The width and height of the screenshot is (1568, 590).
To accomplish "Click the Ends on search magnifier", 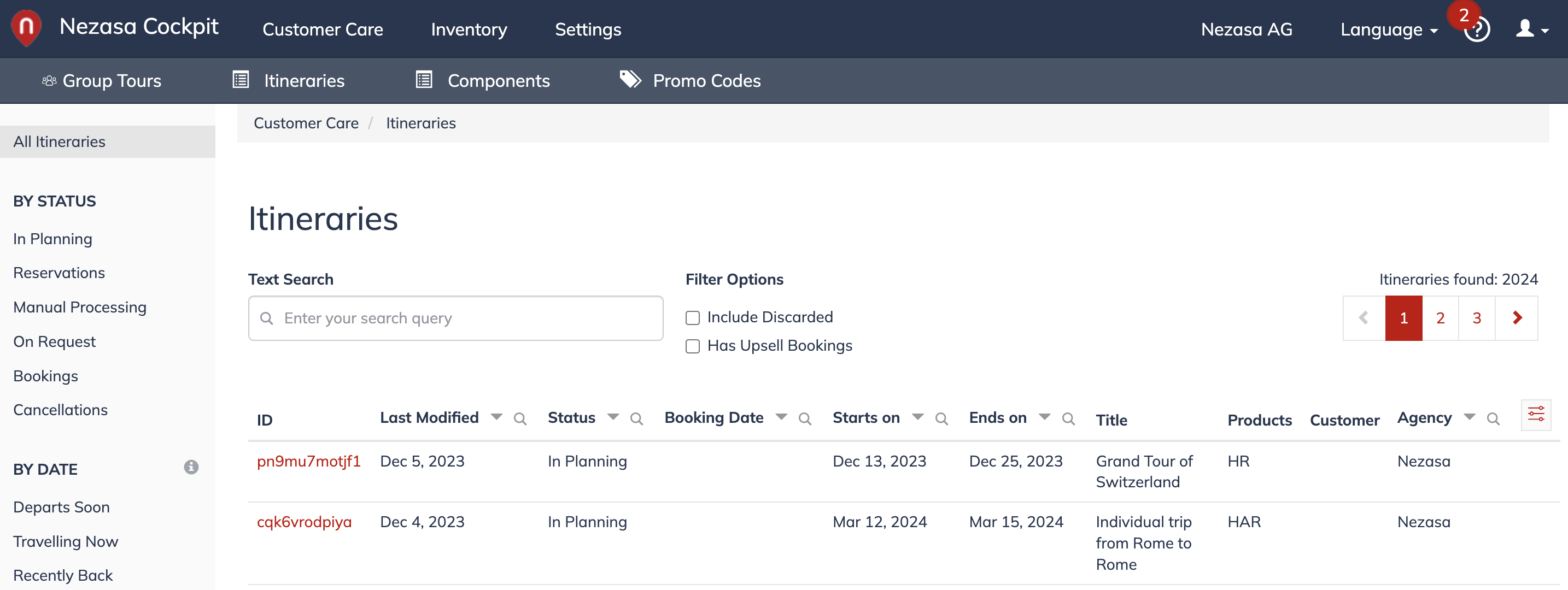I will point(1068,419).
